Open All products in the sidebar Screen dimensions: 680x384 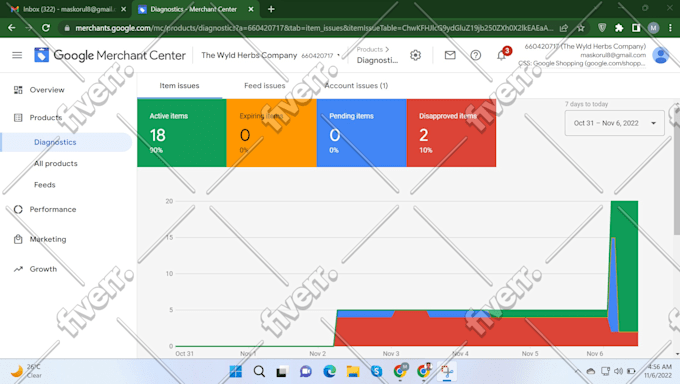point(56,164)
